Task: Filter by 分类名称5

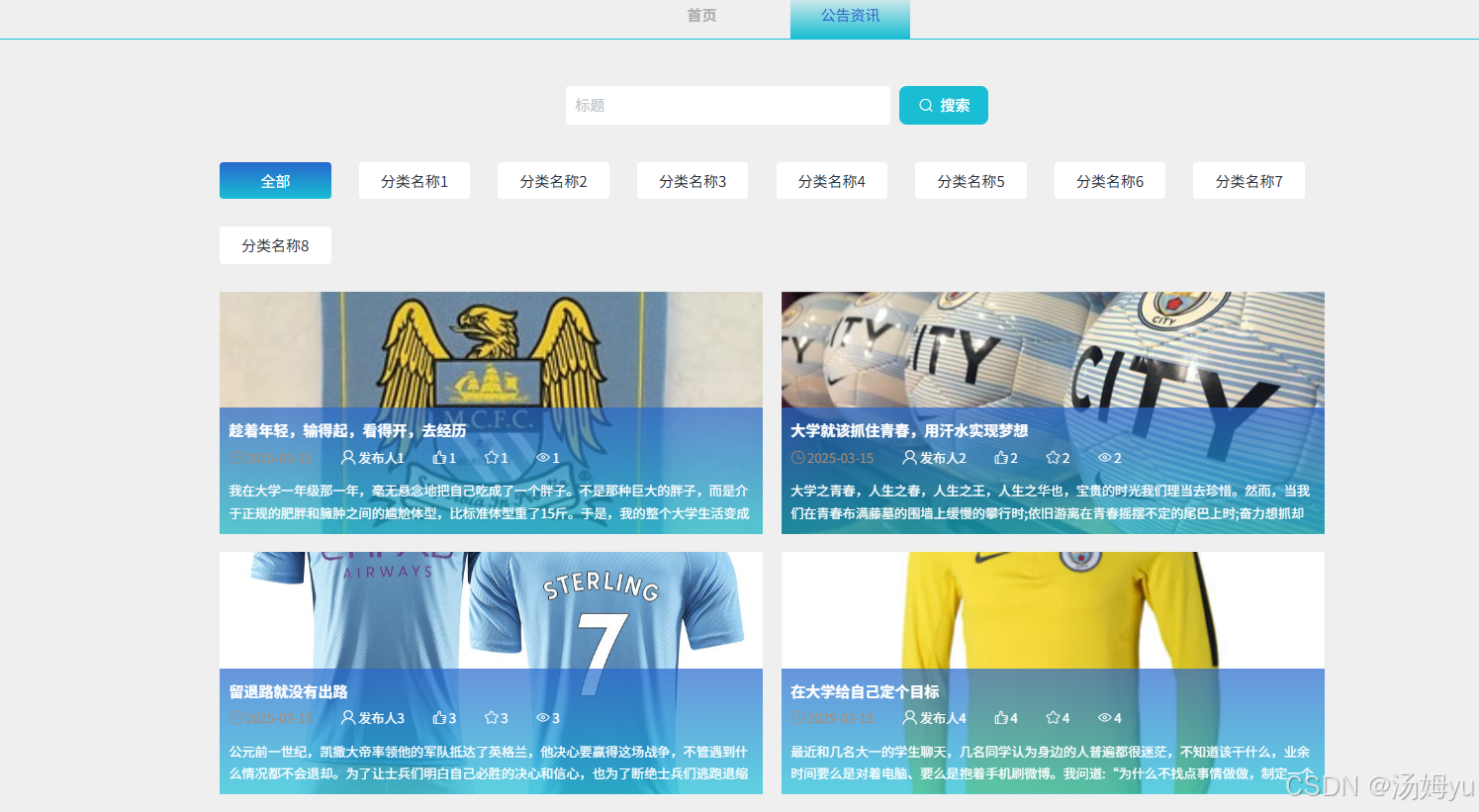Action: [971, 181]
